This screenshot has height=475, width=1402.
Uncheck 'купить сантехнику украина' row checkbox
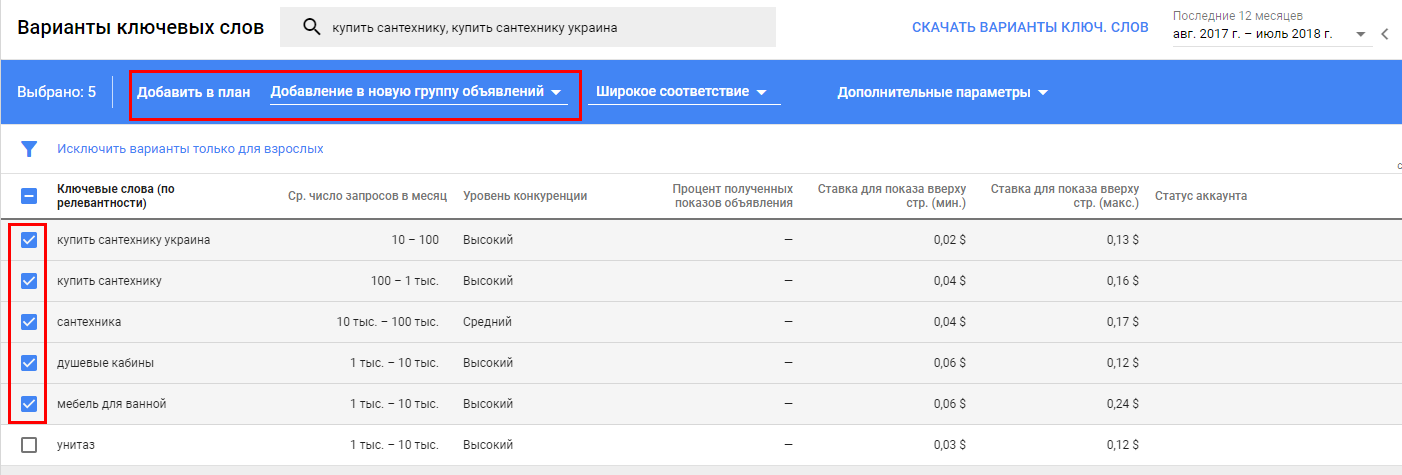click(30, 240)
